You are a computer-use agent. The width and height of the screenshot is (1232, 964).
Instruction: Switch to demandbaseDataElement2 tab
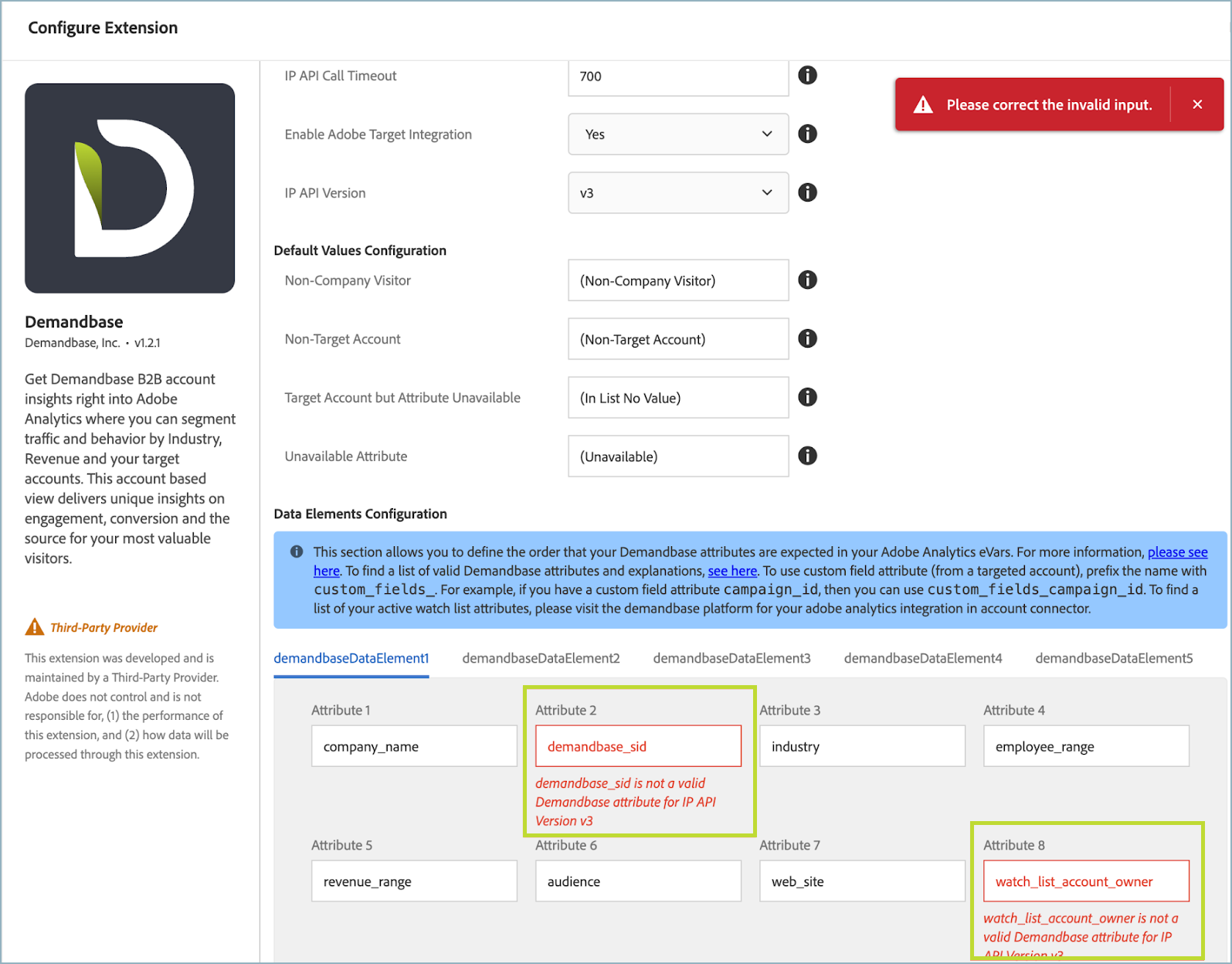pyautogui.click(x=541, y=658)
